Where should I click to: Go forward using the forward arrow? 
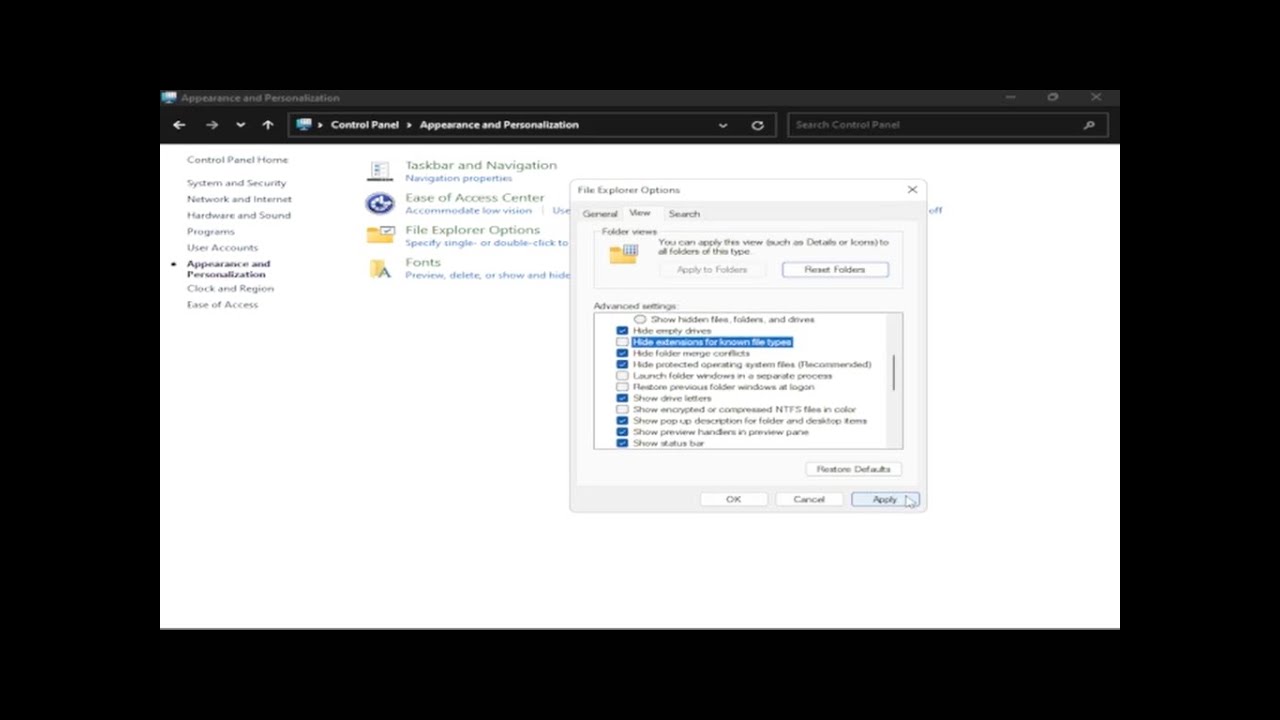tap(211, 125)
